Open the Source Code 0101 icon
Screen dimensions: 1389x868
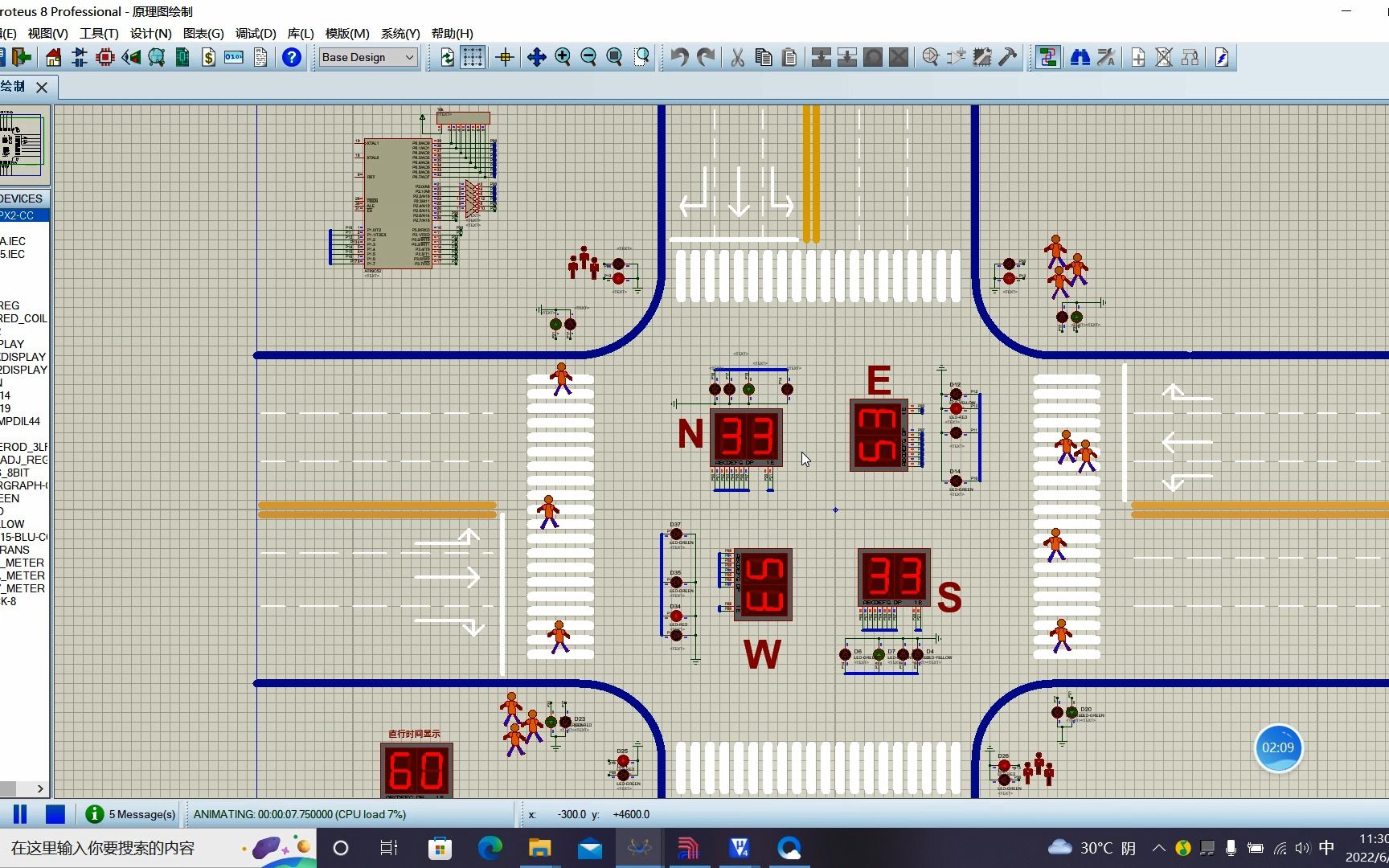pyautogui.click(x=234, y=57)
